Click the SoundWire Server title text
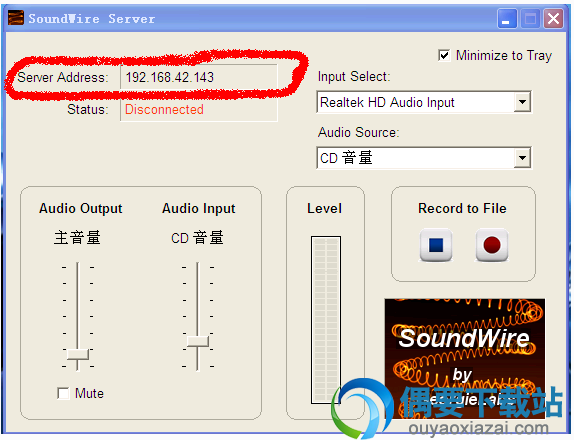 (92, 19)
